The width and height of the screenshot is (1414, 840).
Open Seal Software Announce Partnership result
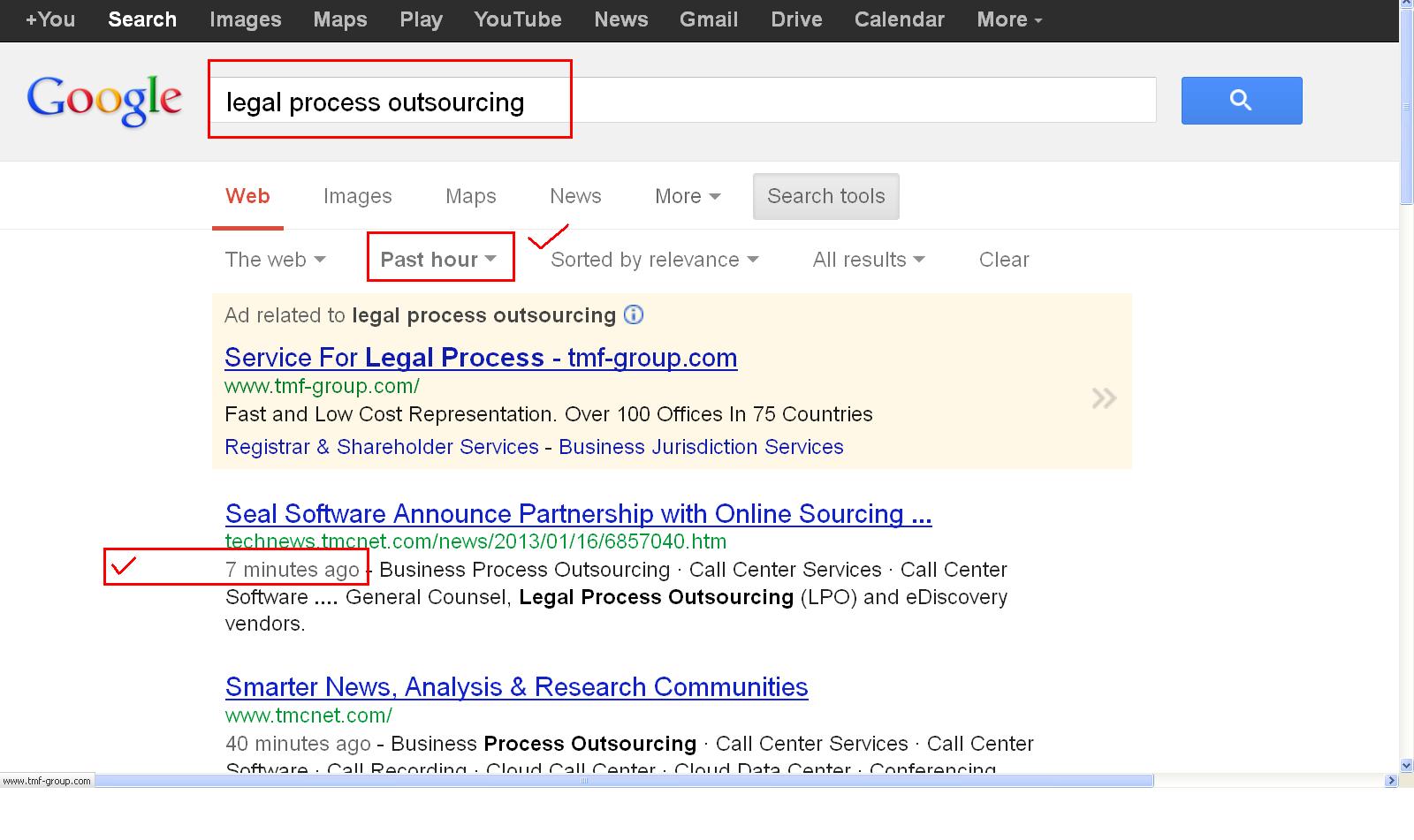coord(579,514)
